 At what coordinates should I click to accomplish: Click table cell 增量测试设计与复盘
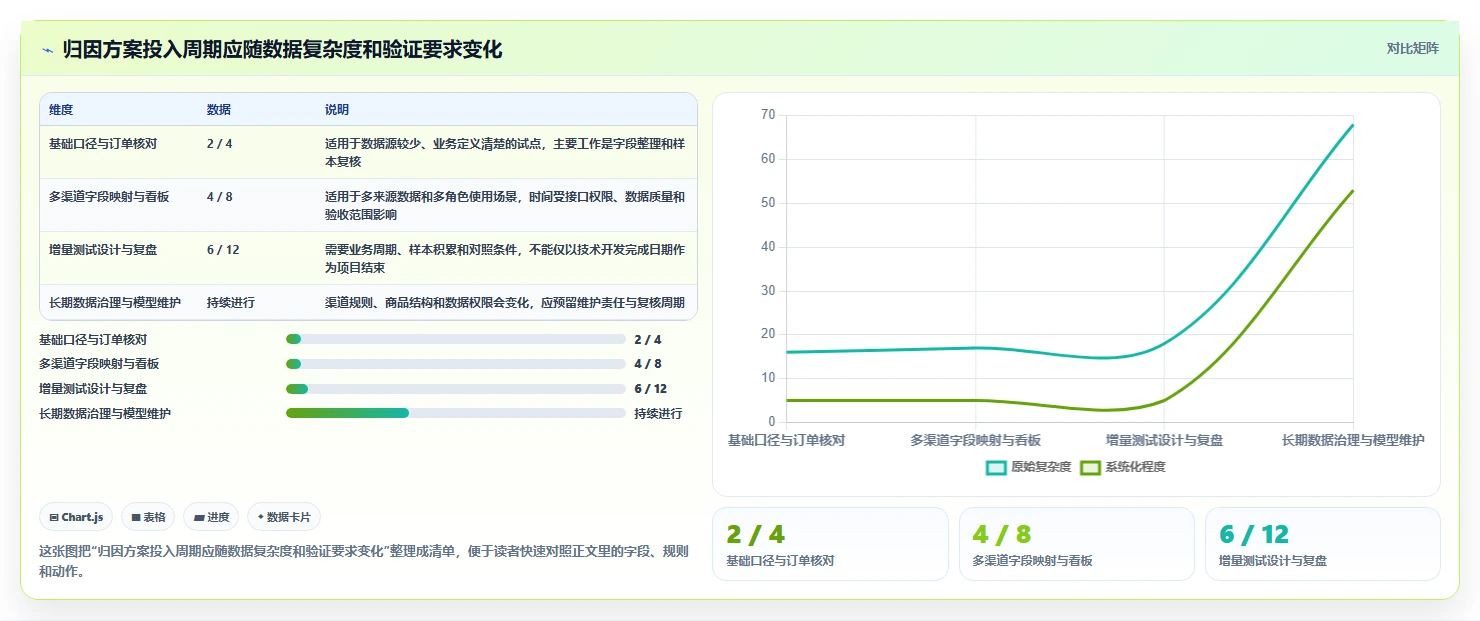click(103, 250)
